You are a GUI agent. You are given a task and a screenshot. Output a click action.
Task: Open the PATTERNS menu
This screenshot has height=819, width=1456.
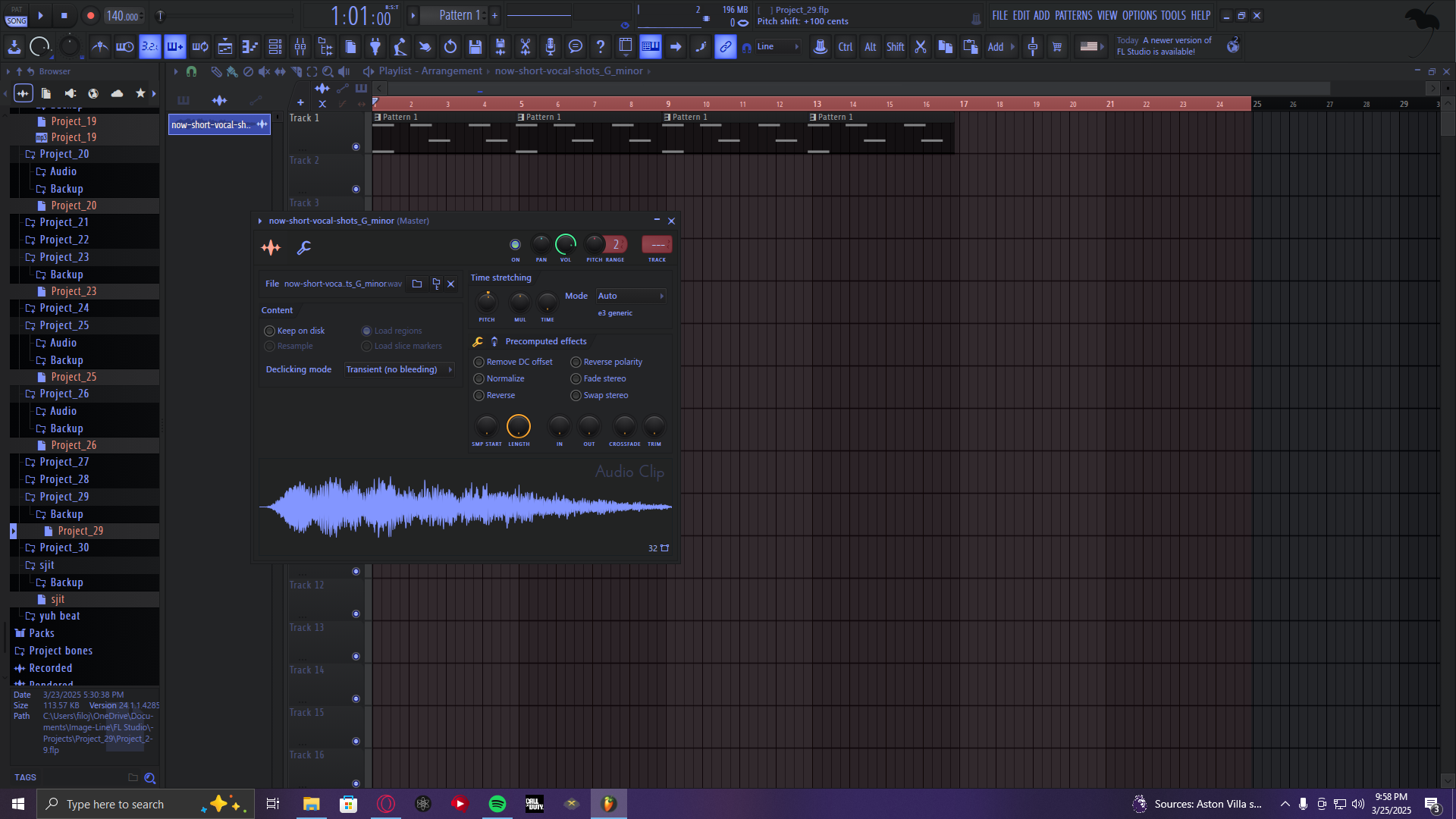point(1073,15)
